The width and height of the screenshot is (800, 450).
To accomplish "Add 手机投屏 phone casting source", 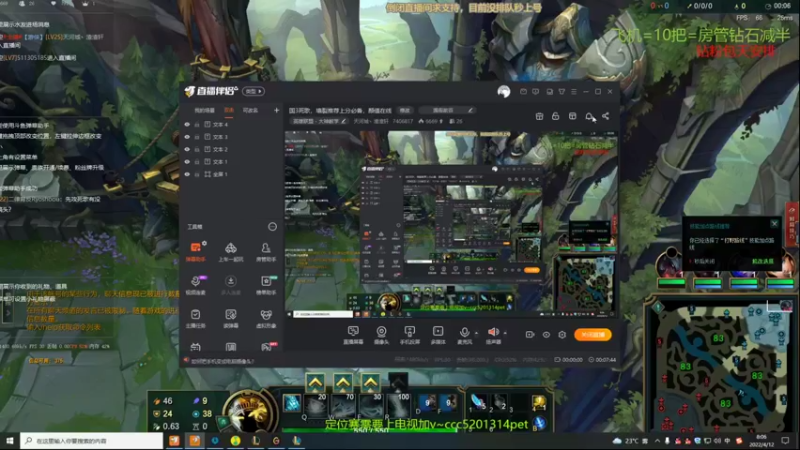I will (409, 335).
